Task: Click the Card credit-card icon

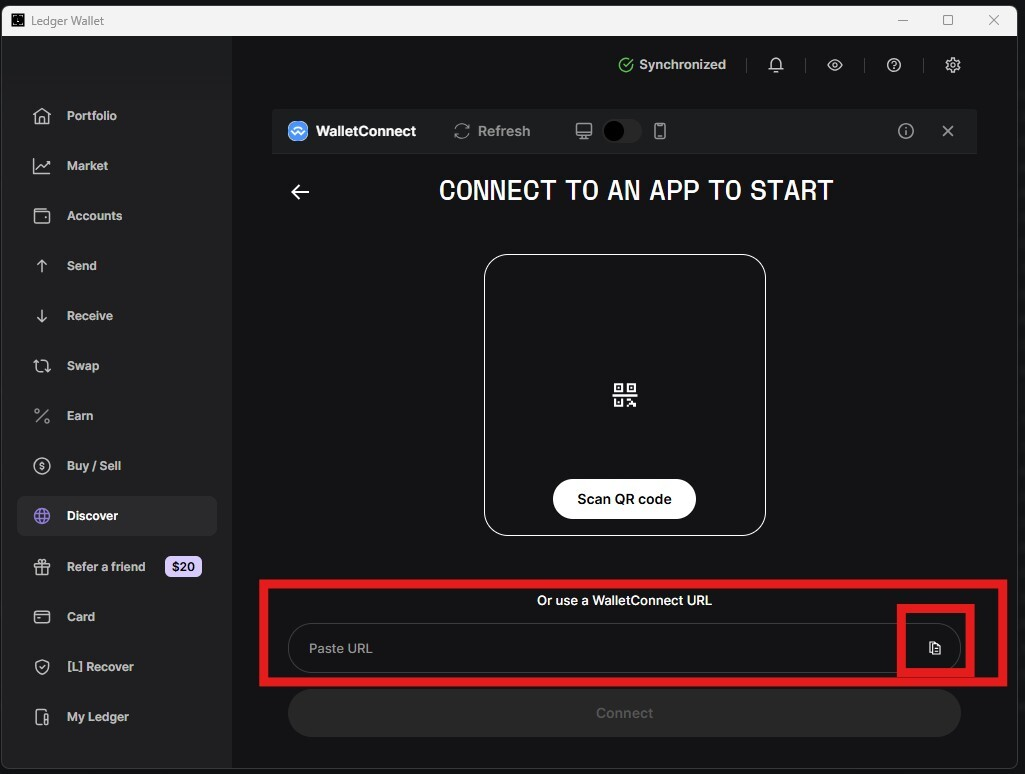Action: 42,617
